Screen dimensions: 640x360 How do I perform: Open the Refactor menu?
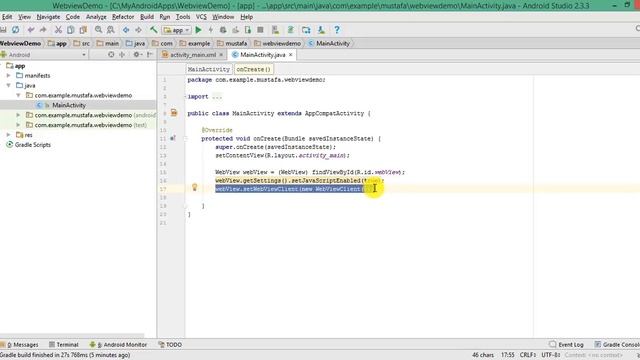pyautogui.click(x=123, y=17)
